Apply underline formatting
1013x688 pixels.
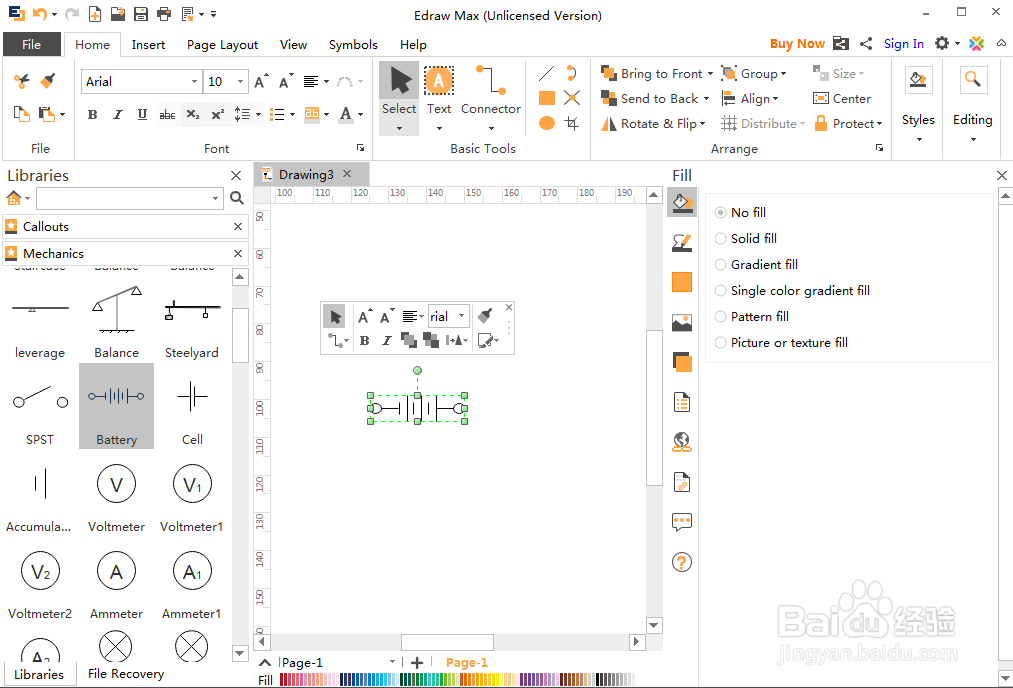(142, 114)
